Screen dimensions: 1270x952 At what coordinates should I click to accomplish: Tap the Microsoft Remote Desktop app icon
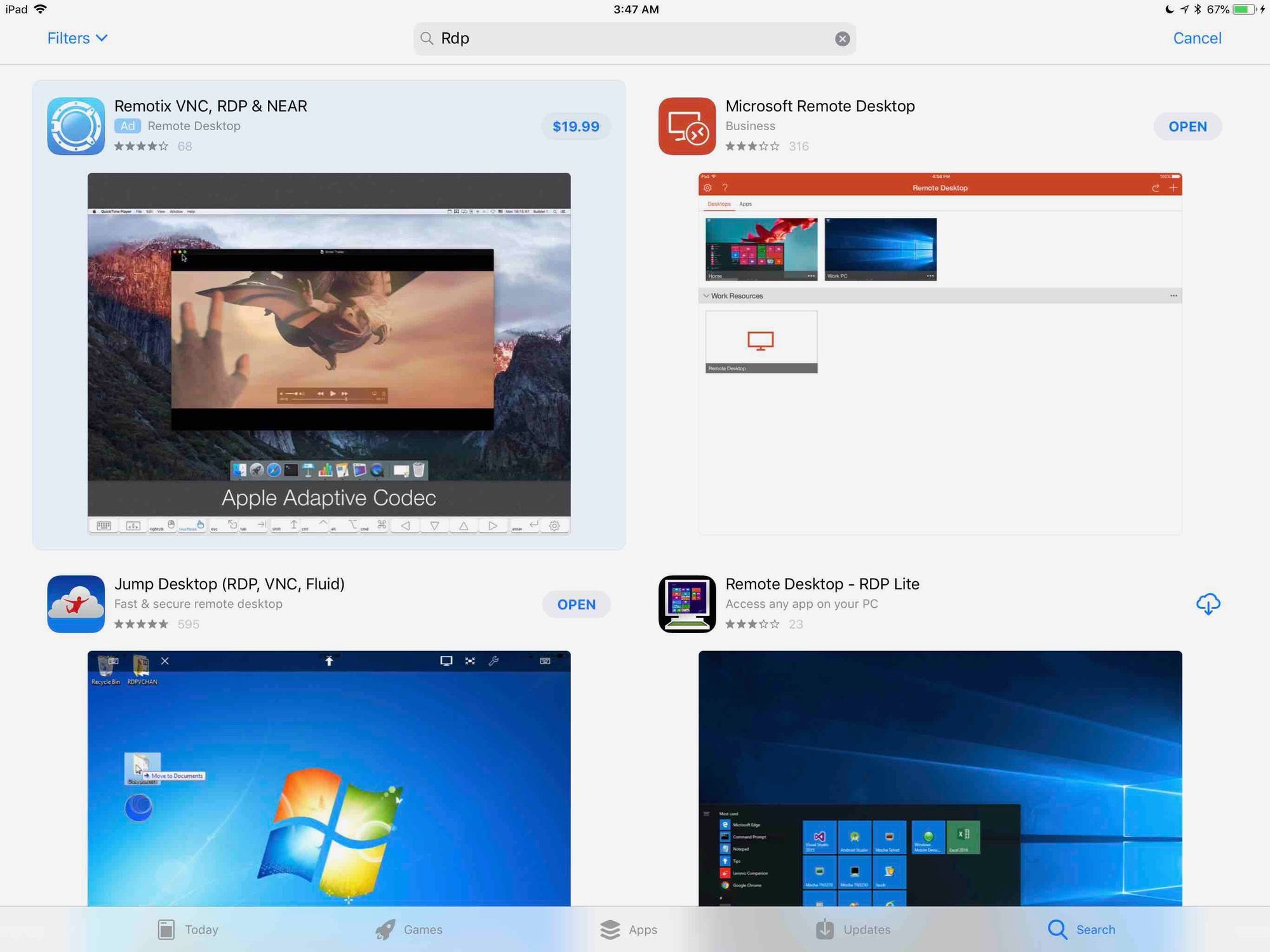point(687,126)
